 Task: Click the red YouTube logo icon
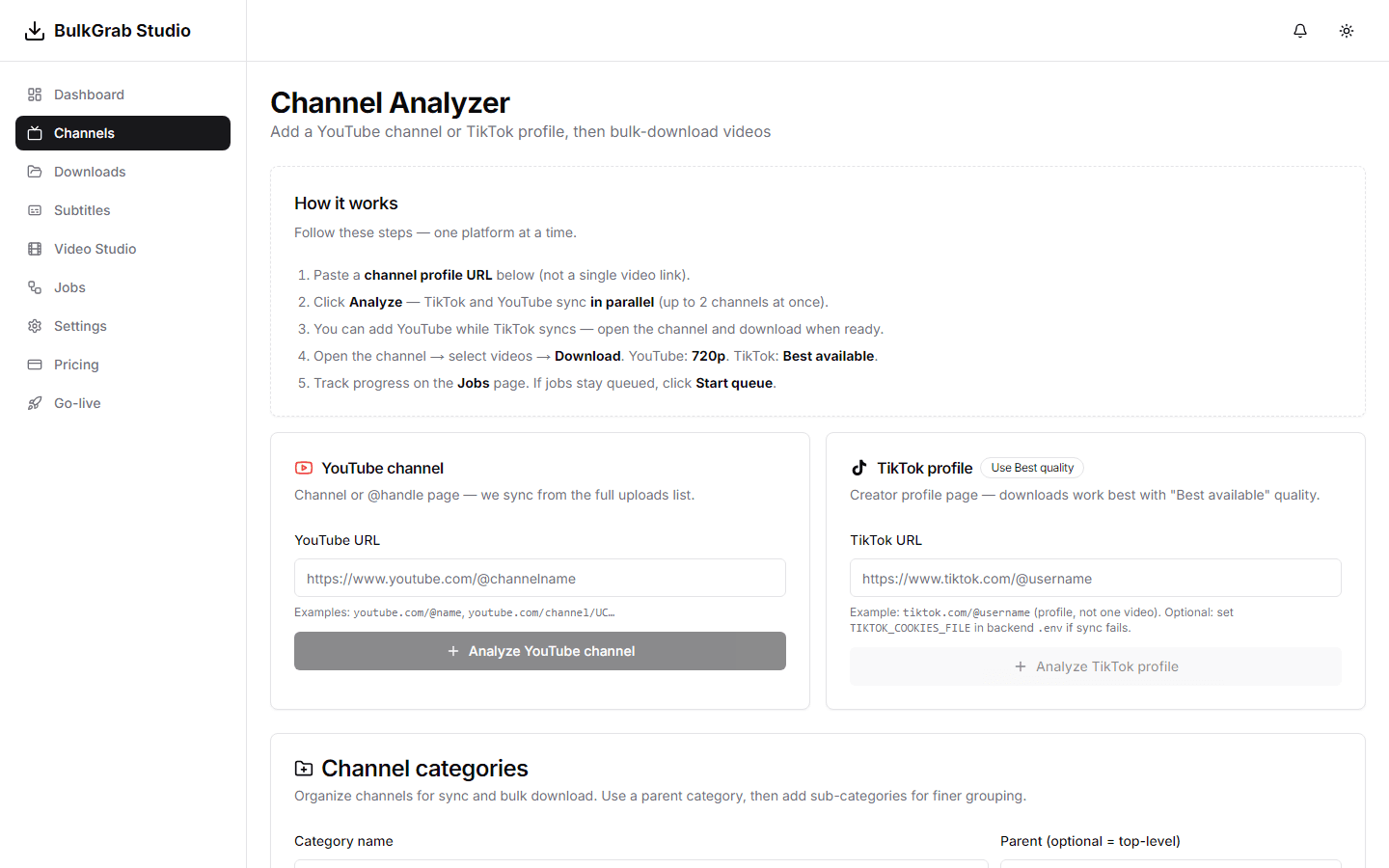pos(304,468)
